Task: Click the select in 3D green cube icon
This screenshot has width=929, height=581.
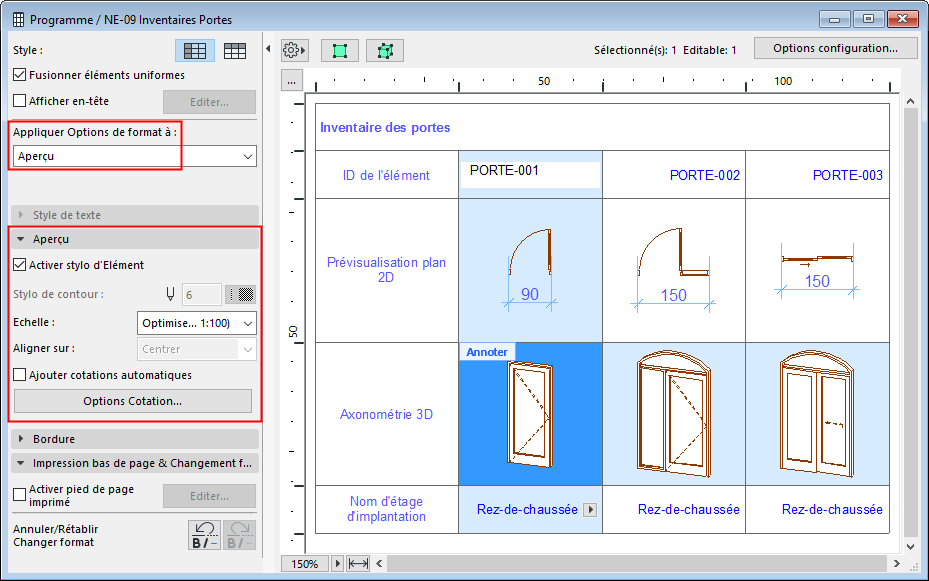Action: point(384,49)
